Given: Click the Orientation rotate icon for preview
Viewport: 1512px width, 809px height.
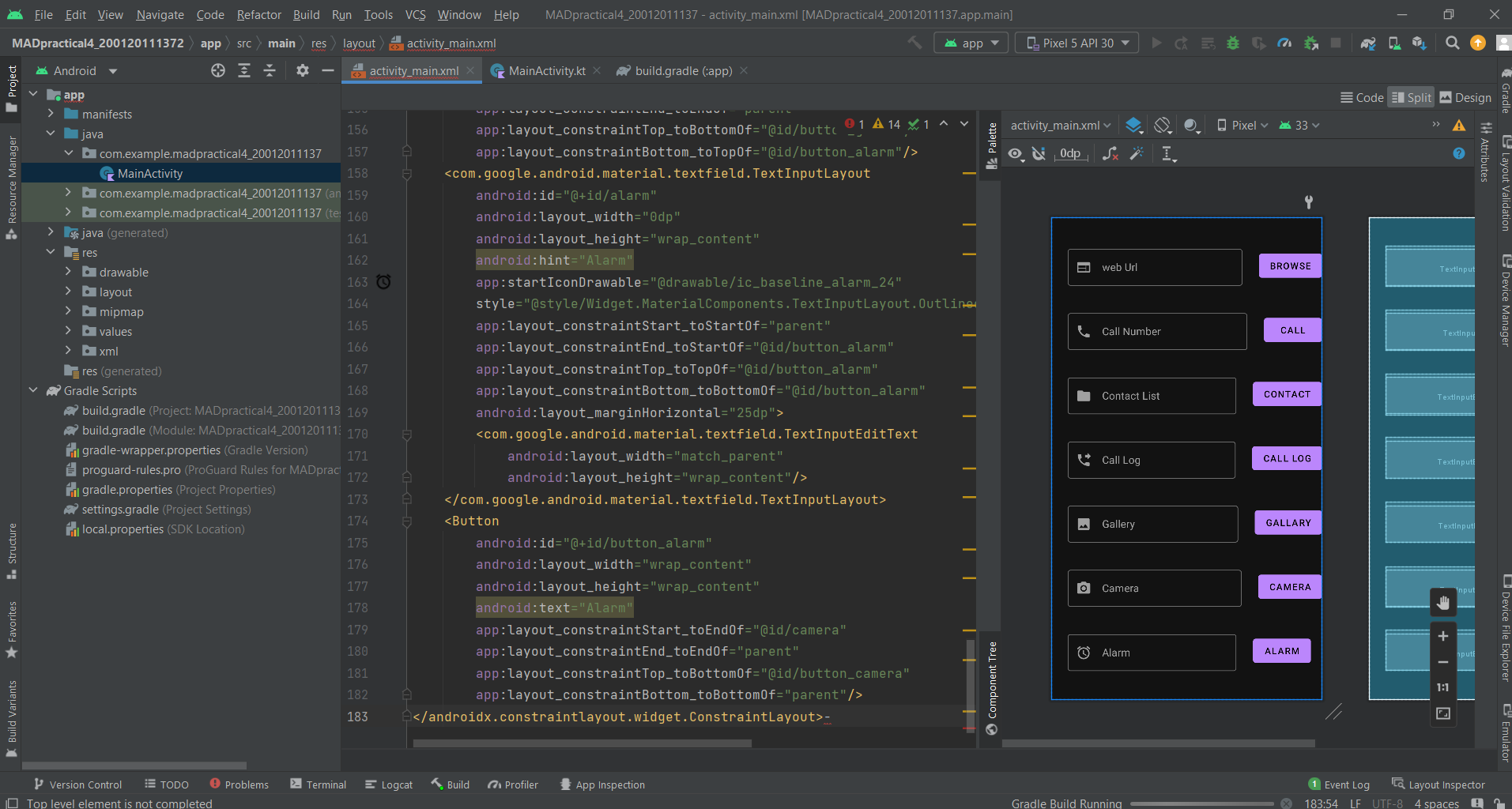Looking at the screenshot, I should [1162, 126].
